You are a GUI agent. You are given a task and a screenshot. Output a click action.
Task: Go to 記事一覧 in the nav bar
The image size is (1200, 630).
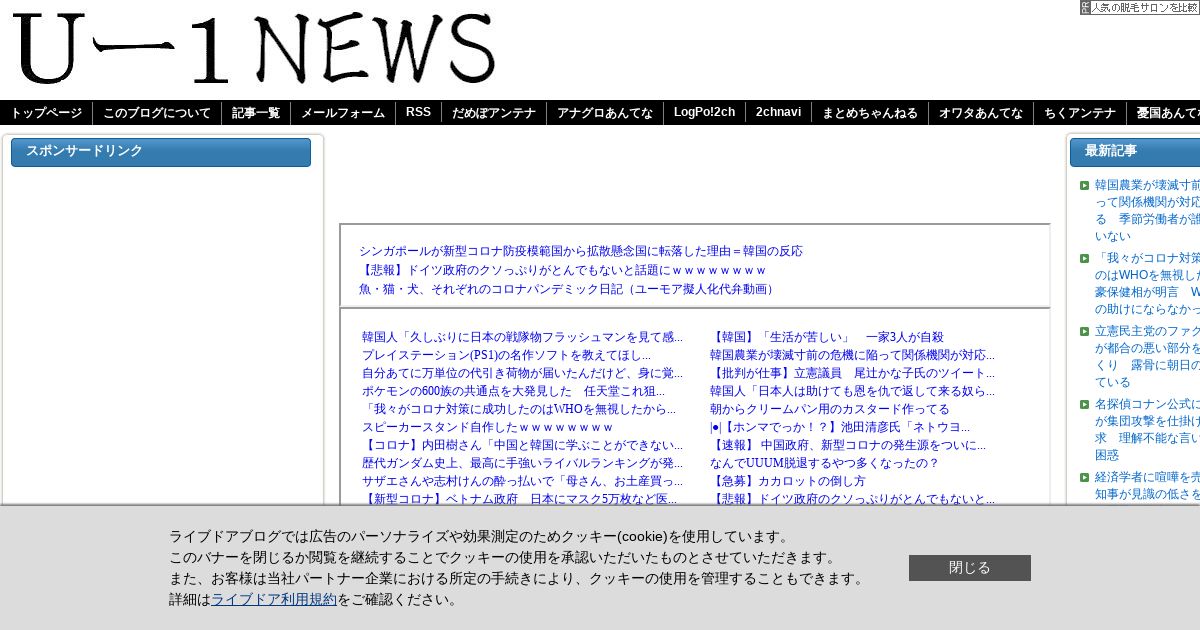[256, 113]
